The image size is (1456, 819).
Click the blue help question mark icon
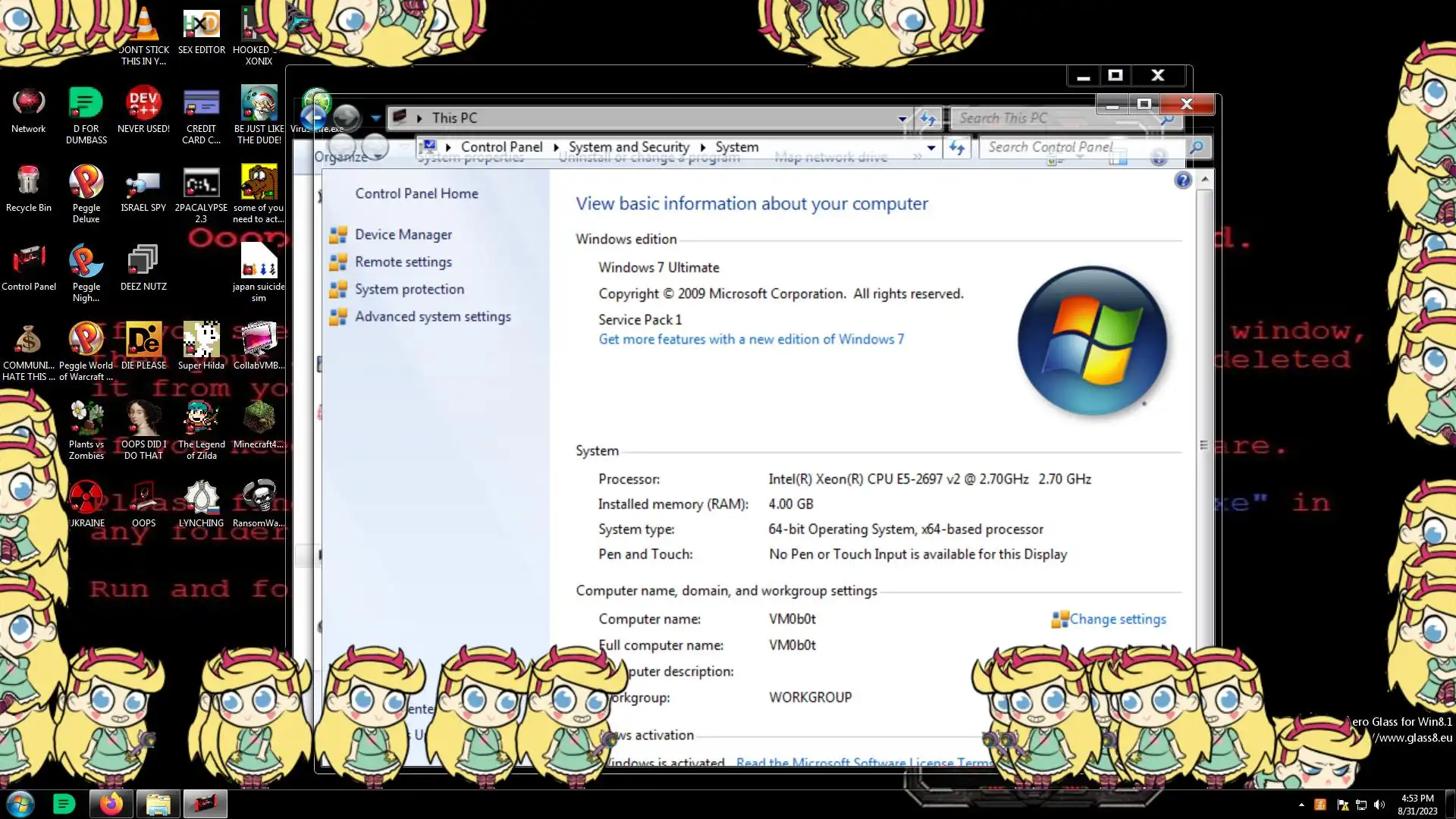[x=1182, y=180]
